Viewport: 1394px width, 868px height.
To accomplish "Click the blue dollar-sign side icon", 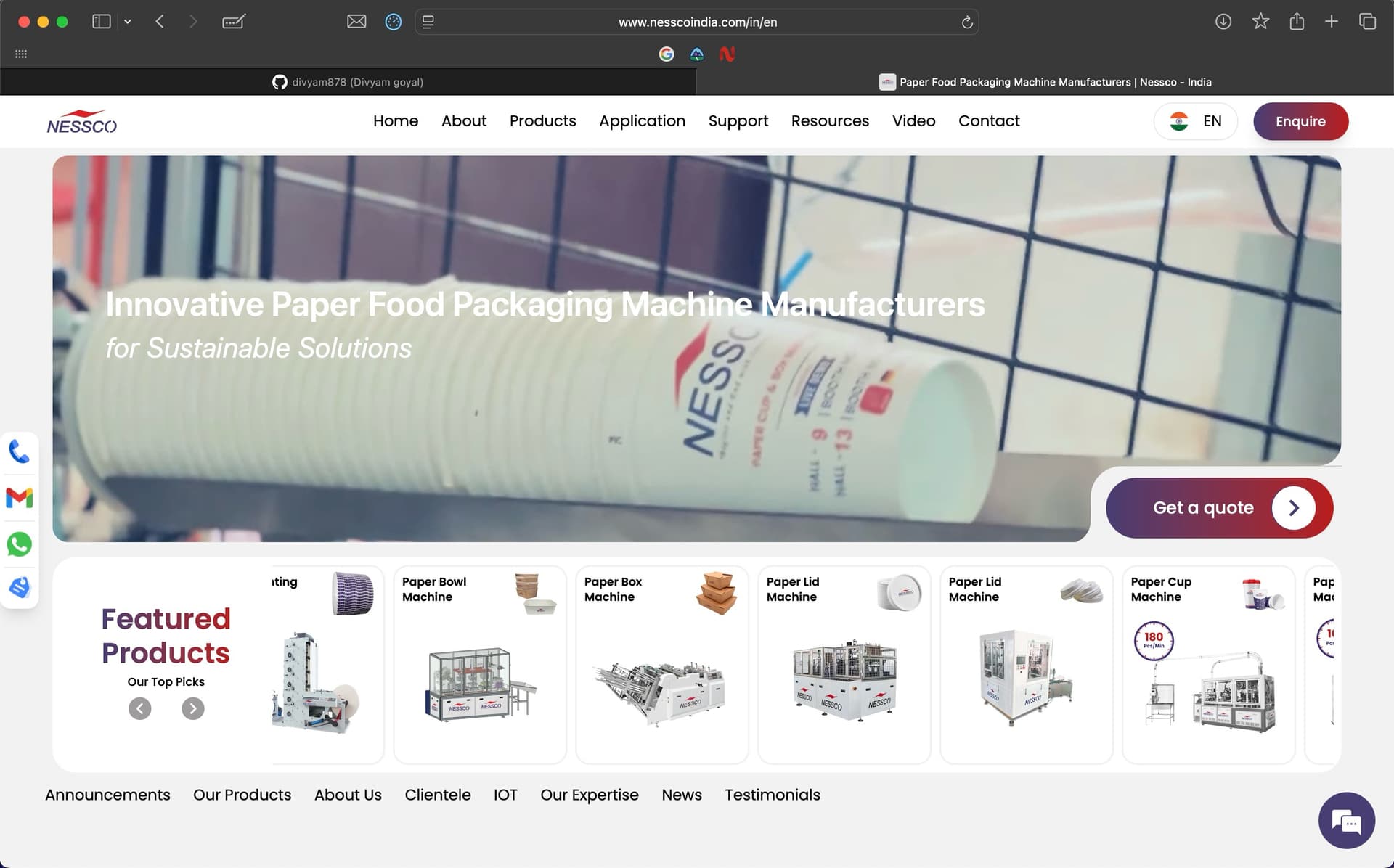I will click(x=20, y=587).
